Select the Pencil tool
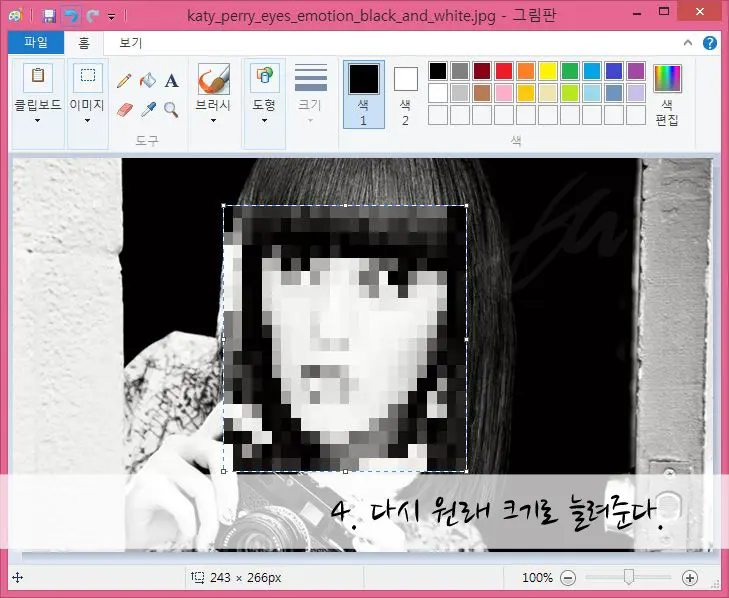This screenshot has width=729, height=598. (125, 81)
